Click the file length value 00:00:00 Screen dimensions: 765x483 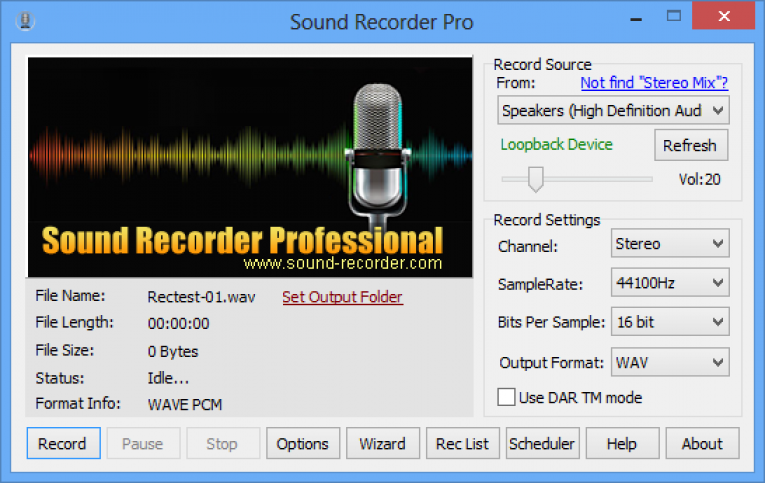point(179,323)
